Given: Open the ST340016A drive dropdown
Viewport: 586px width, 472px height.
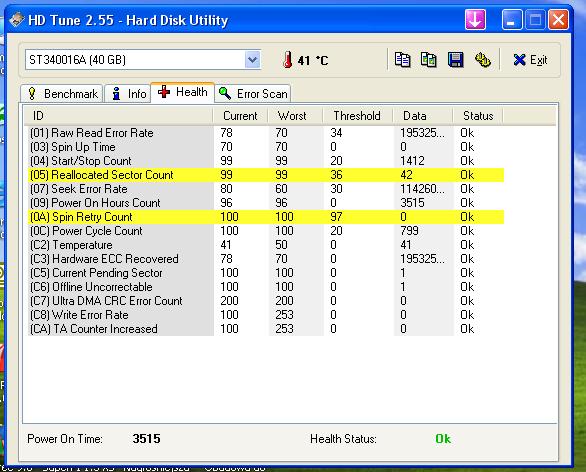Looking at the screenshot, I should [x=252, y=59].
